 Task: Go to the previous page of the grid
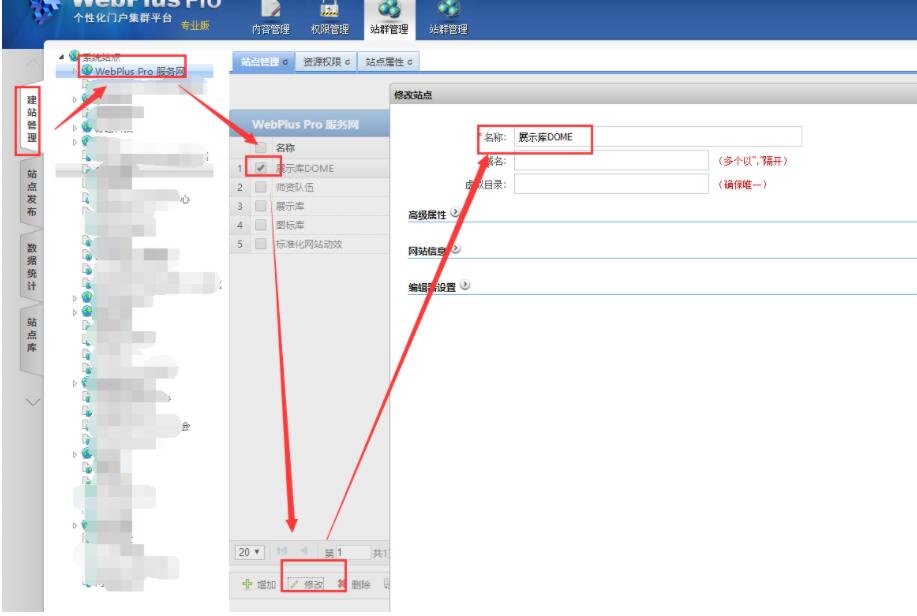pyautogui.click(x=304, y=551)
